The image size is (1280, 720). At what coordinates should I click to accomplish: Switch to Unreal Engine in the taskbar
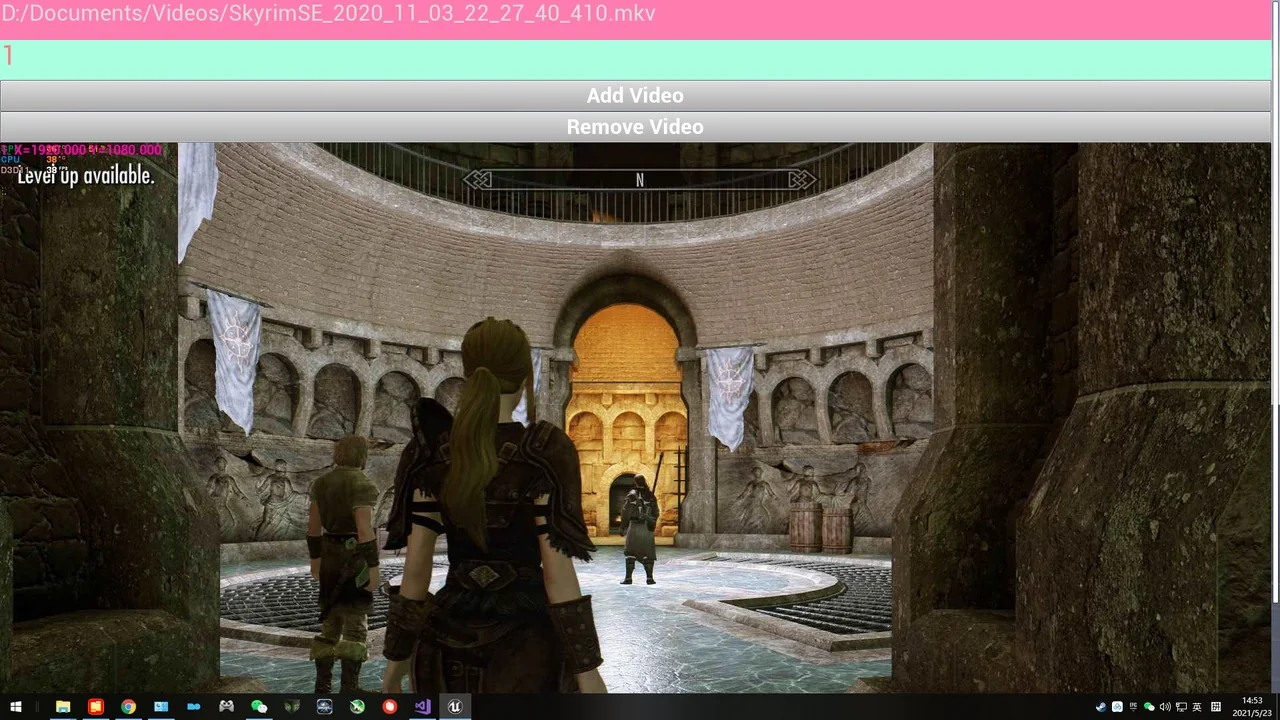455,707
